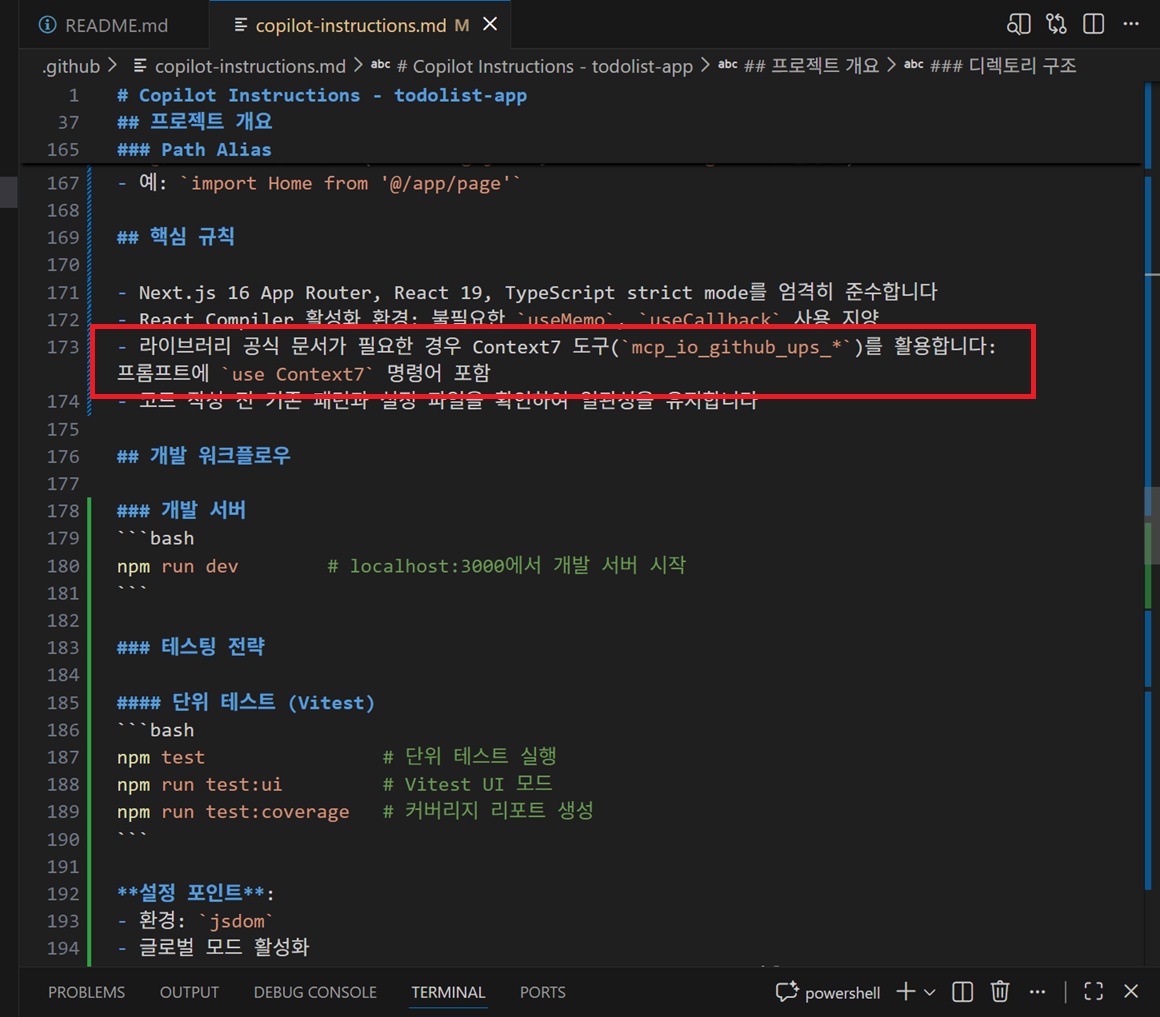The height and width of the screenshot is (1017, 1160).
Task: Split the editor right
Action: (x=1093, y=24)
